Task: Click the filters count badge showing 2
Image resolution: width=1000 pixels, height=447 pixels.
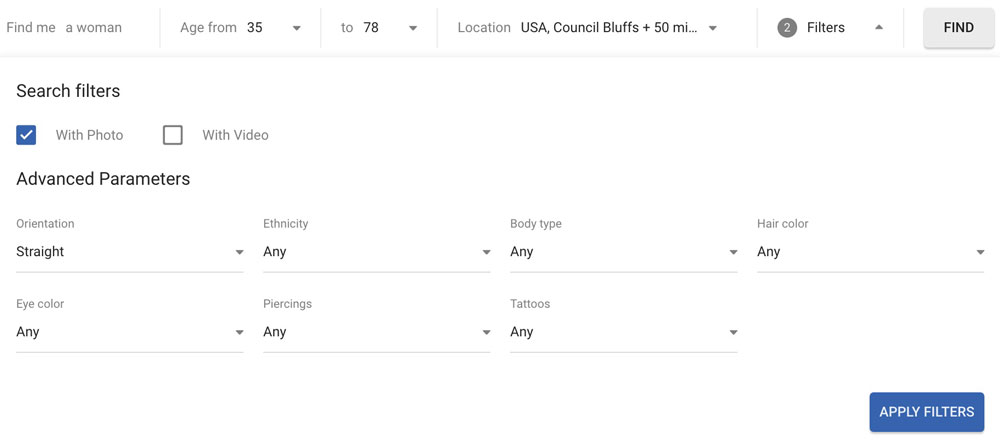Action: [x=787, y=27]
